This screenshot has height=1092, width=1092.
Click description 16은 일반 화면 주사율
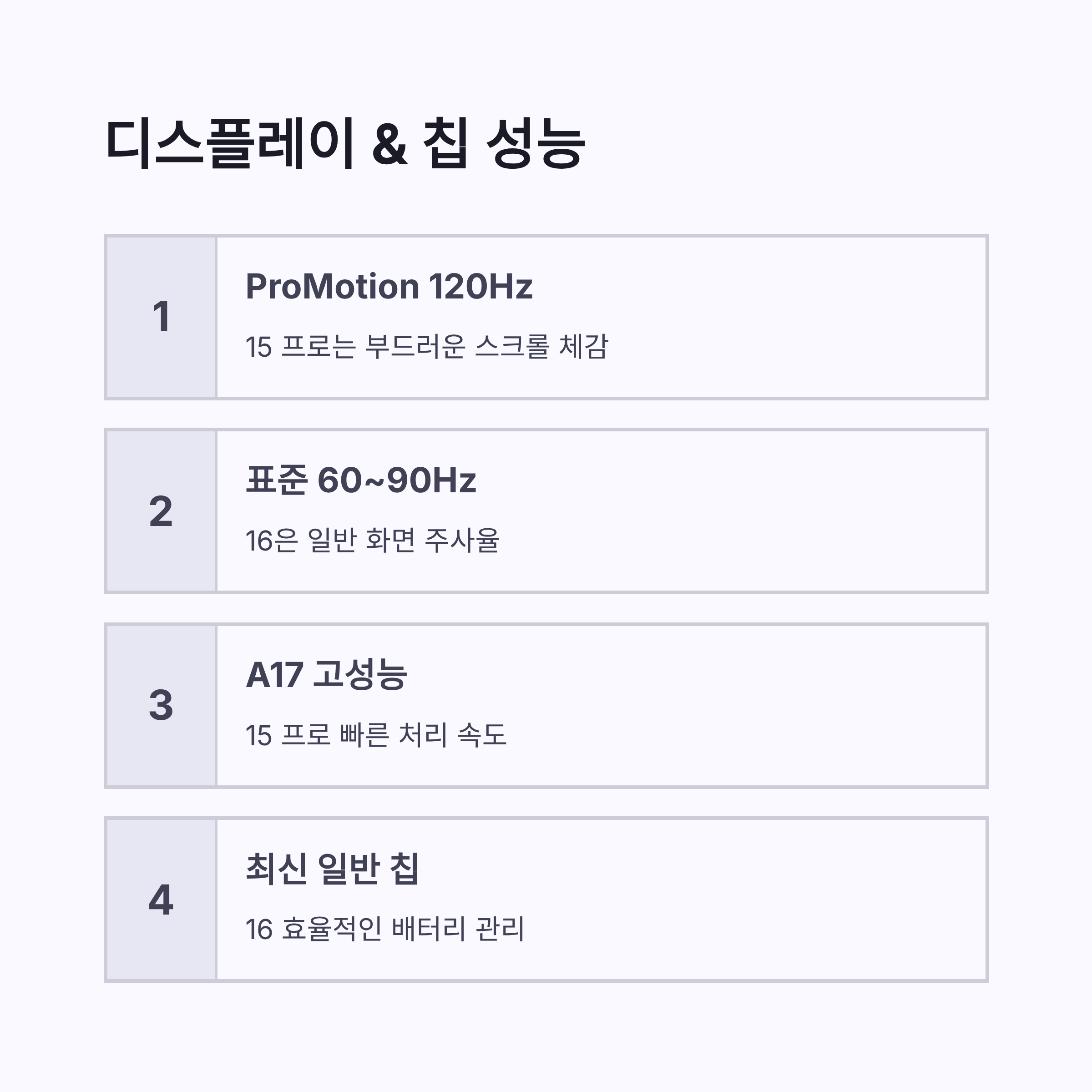pyautogui.click(x=373, y=541)
